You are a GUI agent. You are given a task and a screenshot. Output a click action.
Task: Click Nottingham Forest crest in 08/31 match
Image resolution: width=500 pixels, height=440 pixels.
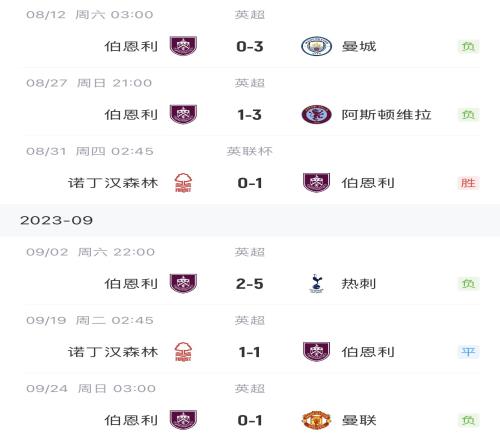pos(183,183)
